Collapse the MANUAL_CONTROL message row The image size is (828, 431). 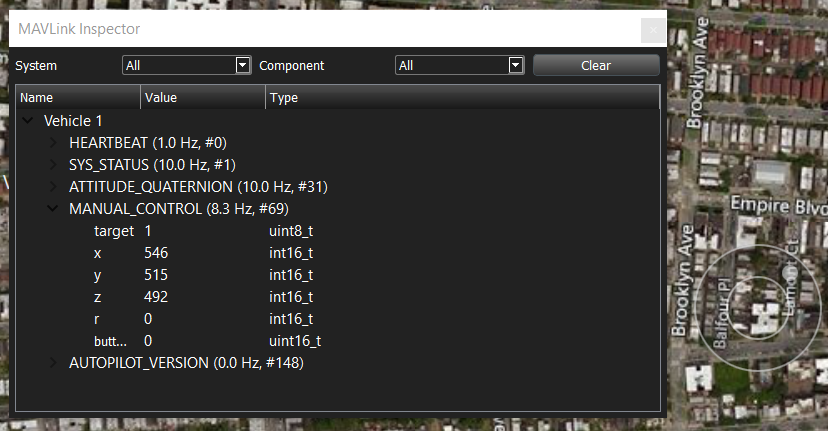[x=53, y=209]
